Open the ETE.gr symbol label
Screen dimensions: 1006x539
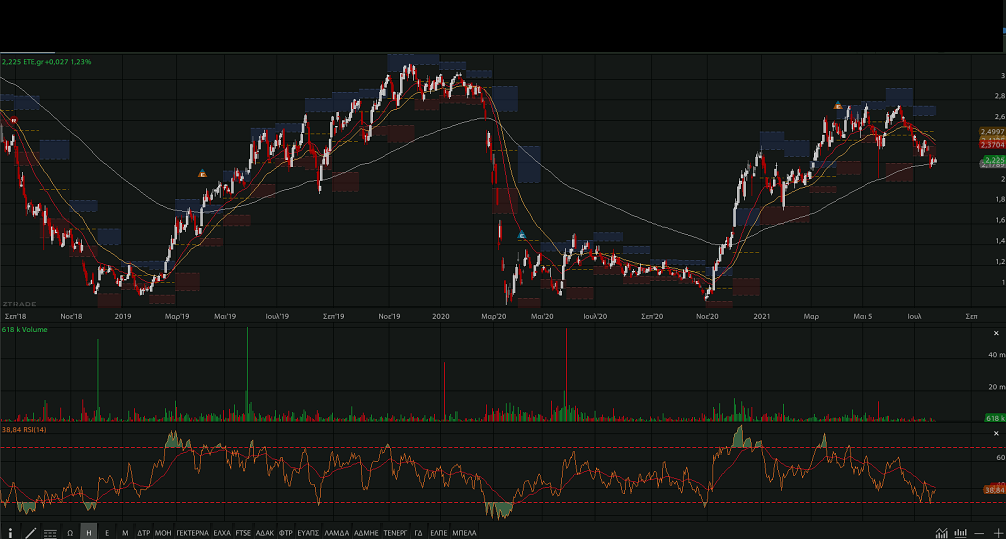(48, 62)
